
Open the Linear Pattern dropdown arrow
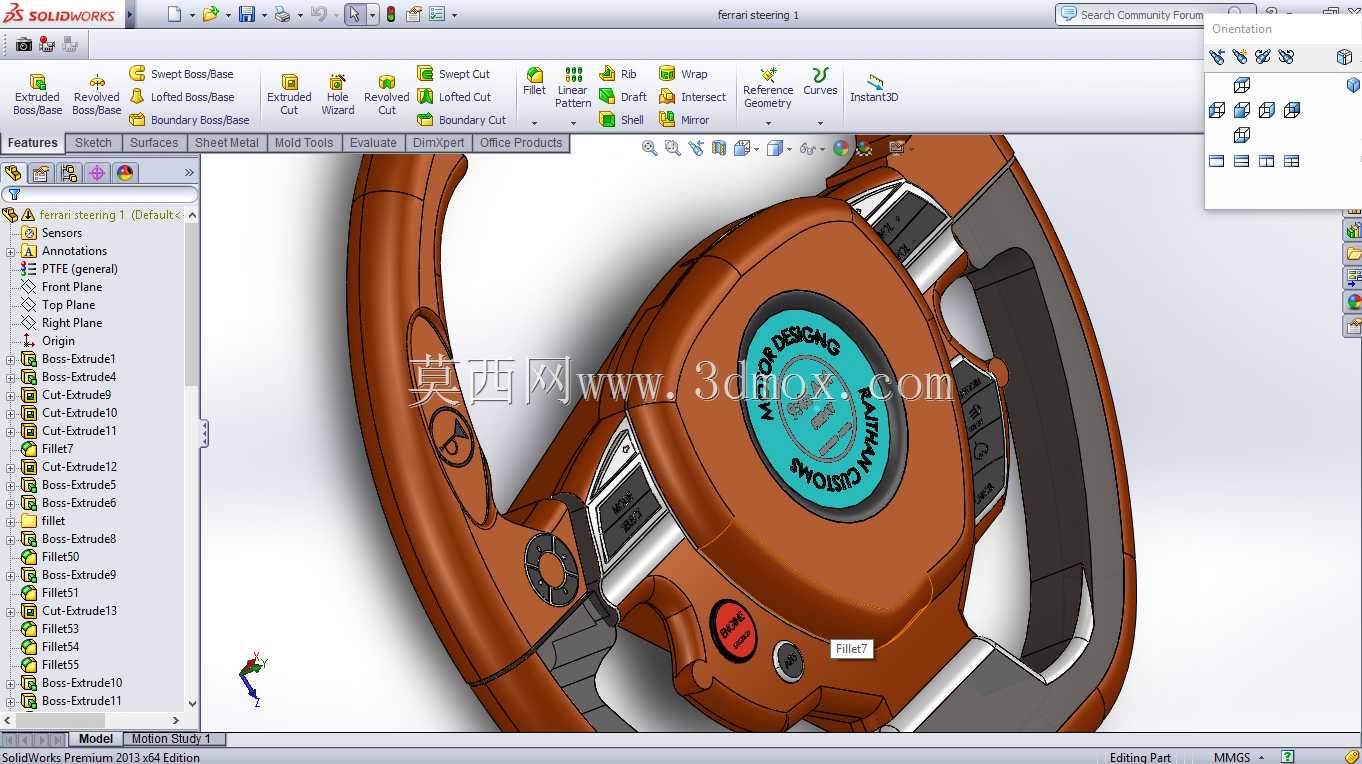pos(573,123)
